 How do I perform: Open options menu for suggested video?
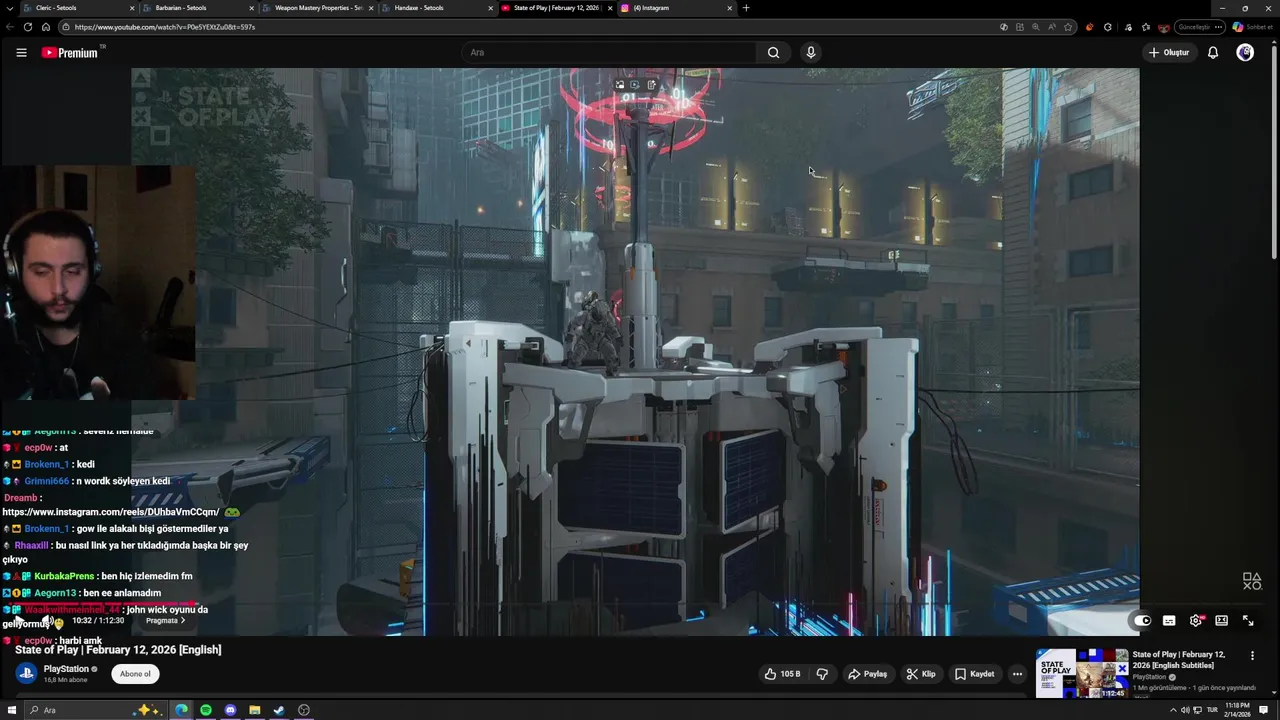(x=1252, y=656)
